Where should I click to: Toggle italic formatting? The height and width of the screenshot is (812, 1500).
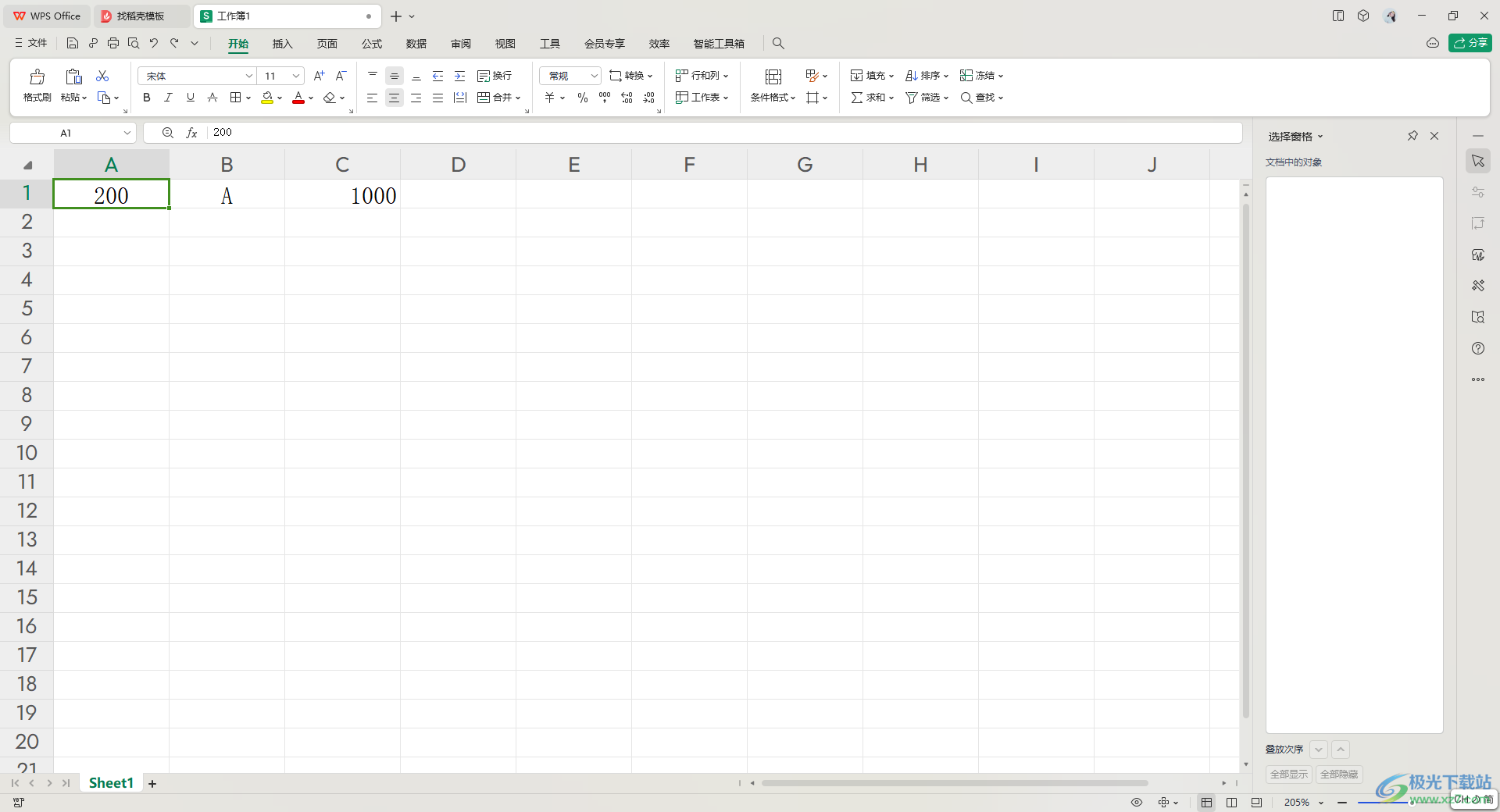(x=168, y=98)
